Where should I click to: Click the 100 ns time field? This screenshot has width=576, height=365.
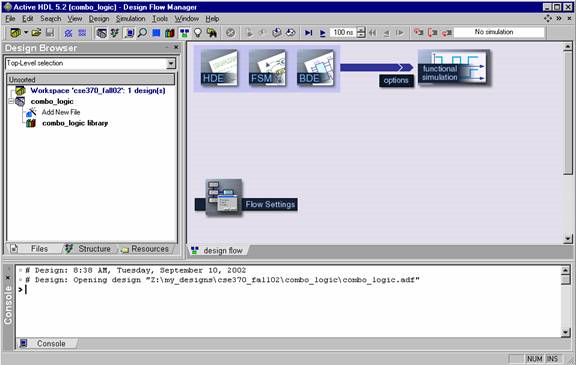click(x=343, y=33)
